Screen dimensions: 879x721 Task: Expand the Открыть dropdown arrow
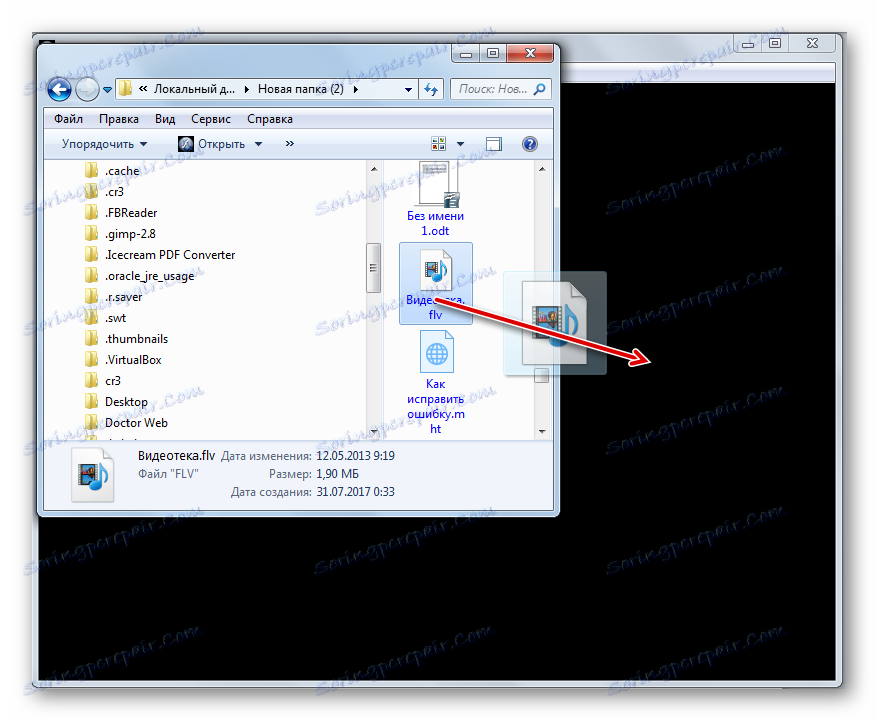point(258,144)
